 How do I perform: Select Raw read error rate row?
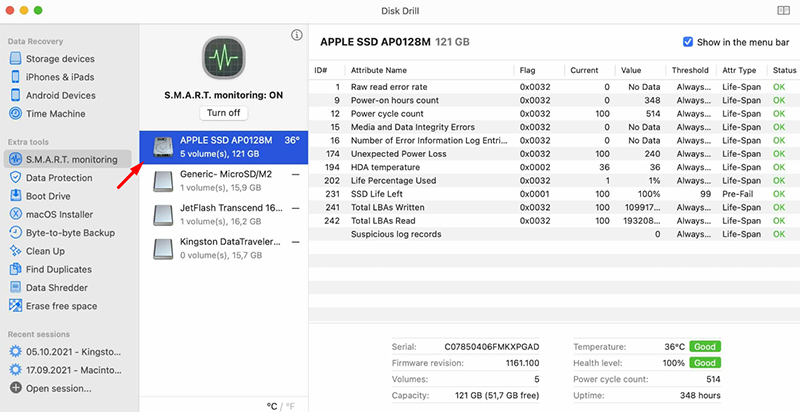tap(554, 87)
